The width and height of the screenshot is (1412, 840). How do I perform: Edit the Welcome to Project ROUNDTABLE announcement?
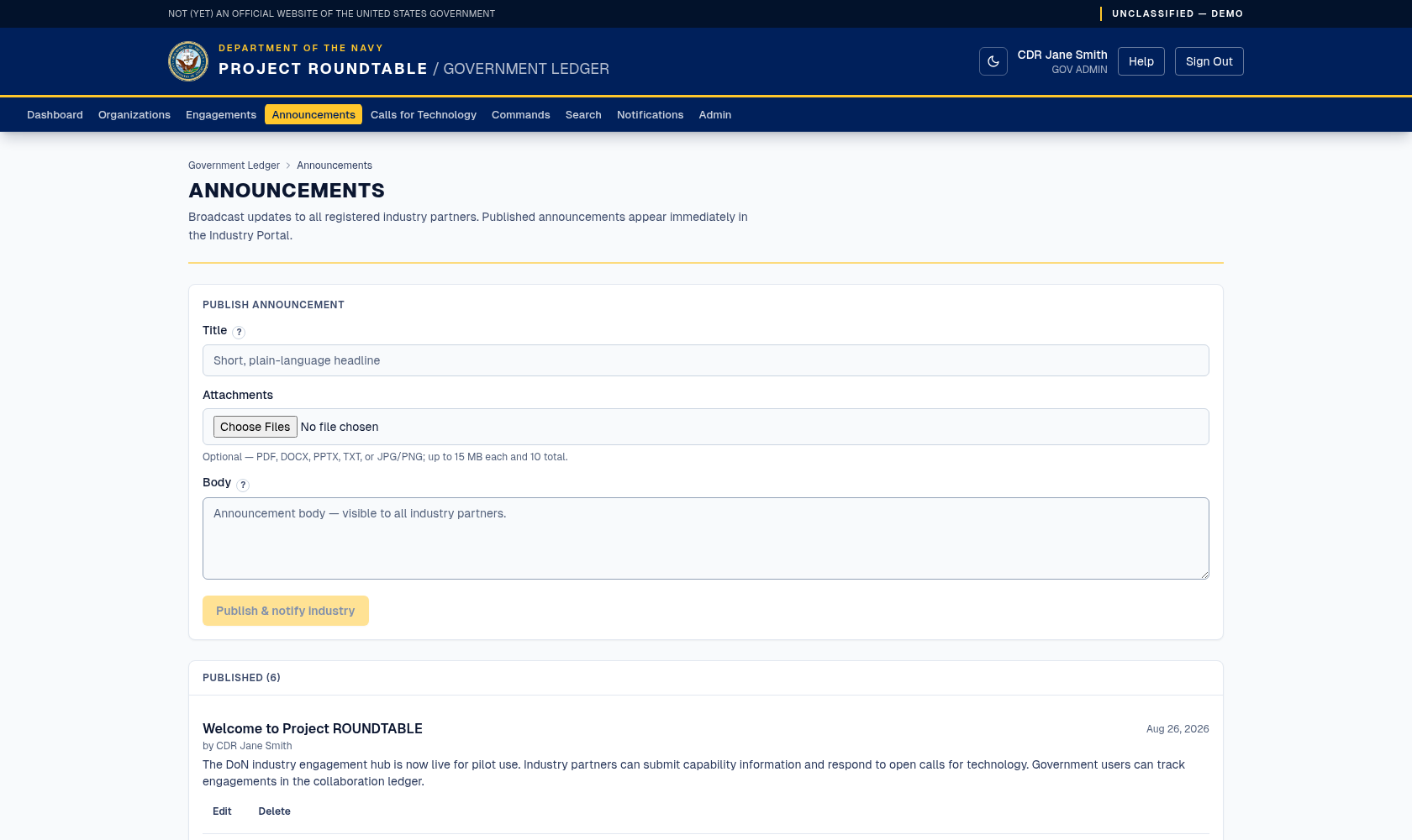pos(222,811)
